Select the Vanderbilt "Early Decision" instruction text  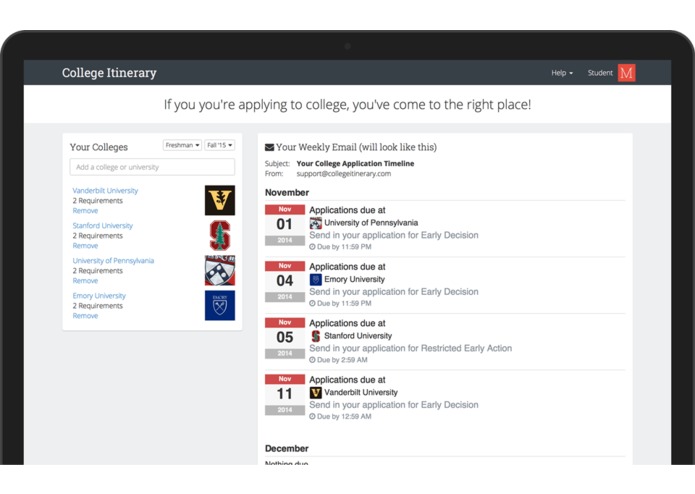pyautogui.click(x=394, y=405)
